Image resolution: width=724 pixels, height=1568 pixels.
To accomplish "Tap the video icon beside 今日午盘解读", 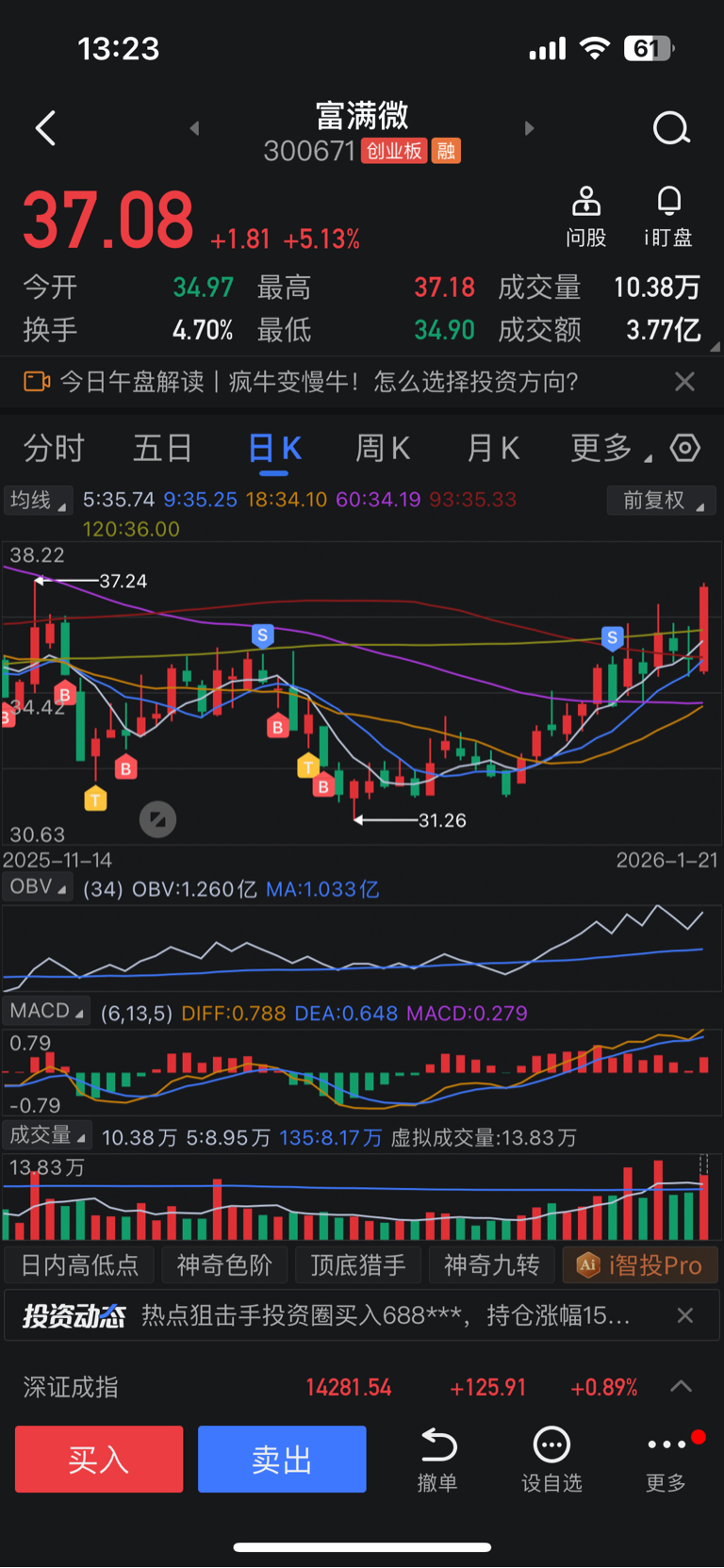I will click(x=37, y=382).
